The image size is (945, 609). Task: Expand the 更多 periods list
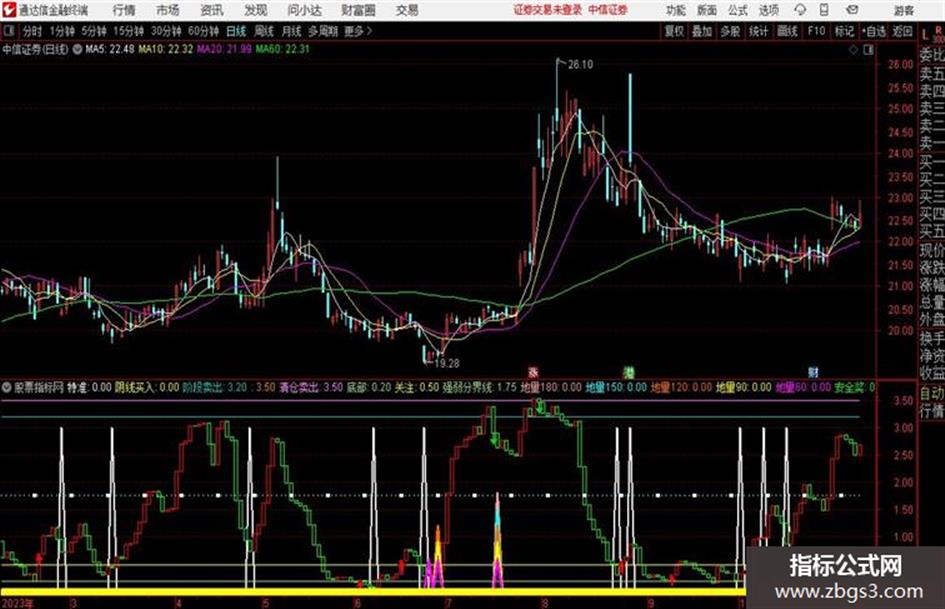pos(358,31)
